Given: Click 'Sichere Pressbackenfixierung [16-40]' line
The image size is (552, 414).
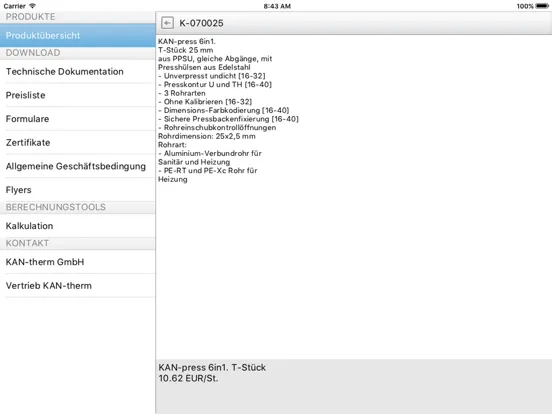Looking at the screenshot, I should click(x=228, y=119).
